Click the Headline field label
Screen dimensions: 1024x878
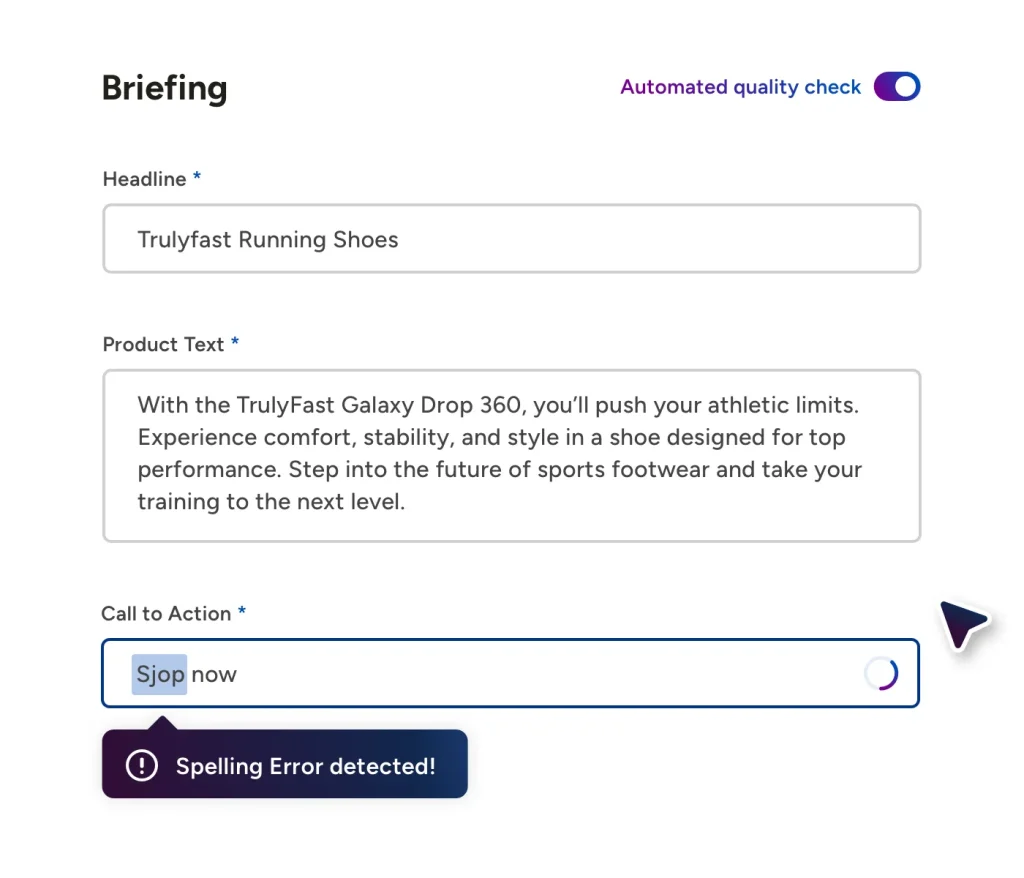coord(144,179)
